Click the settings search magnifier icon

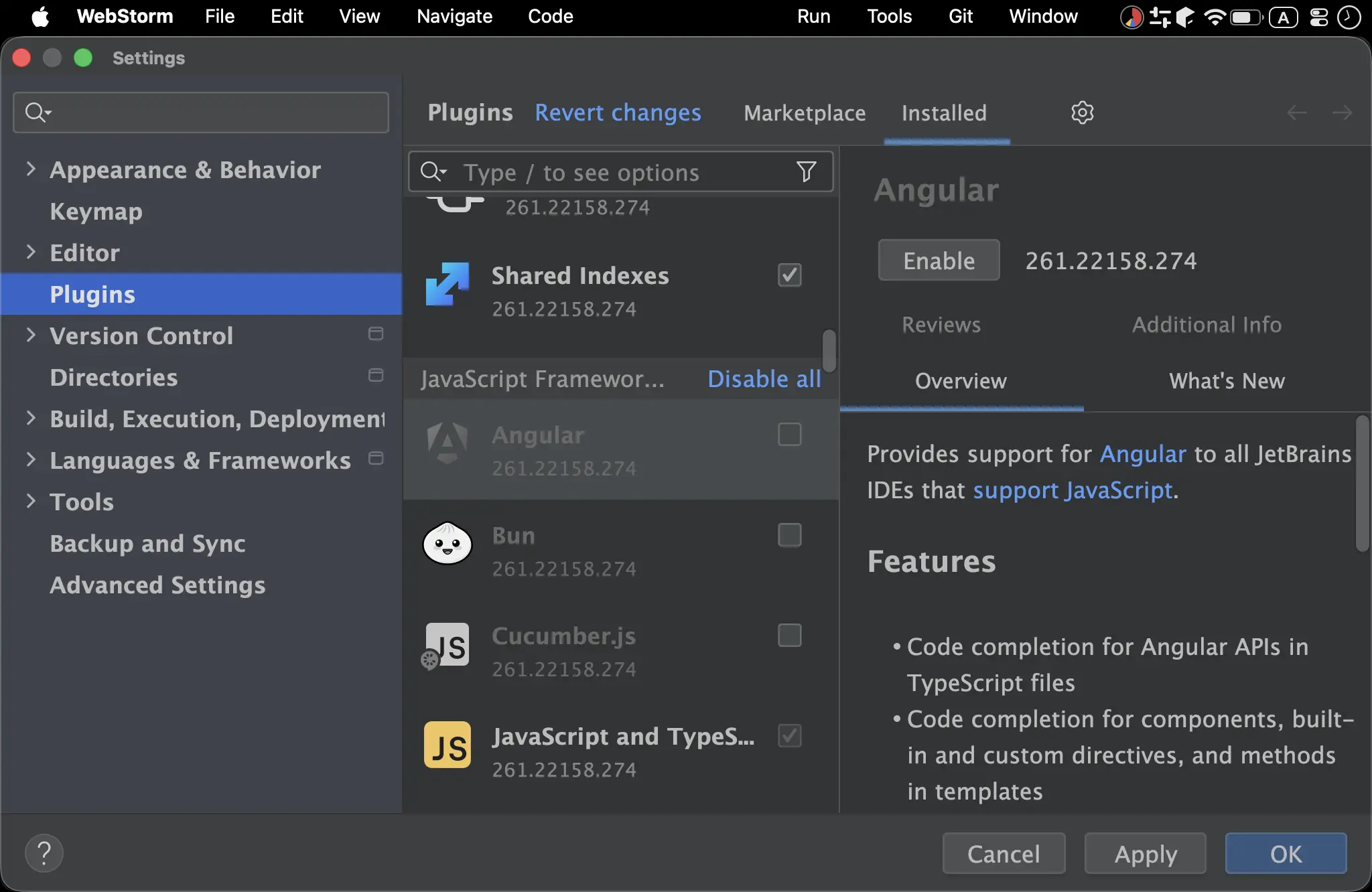pyautogui.click(x=38, y=113)
